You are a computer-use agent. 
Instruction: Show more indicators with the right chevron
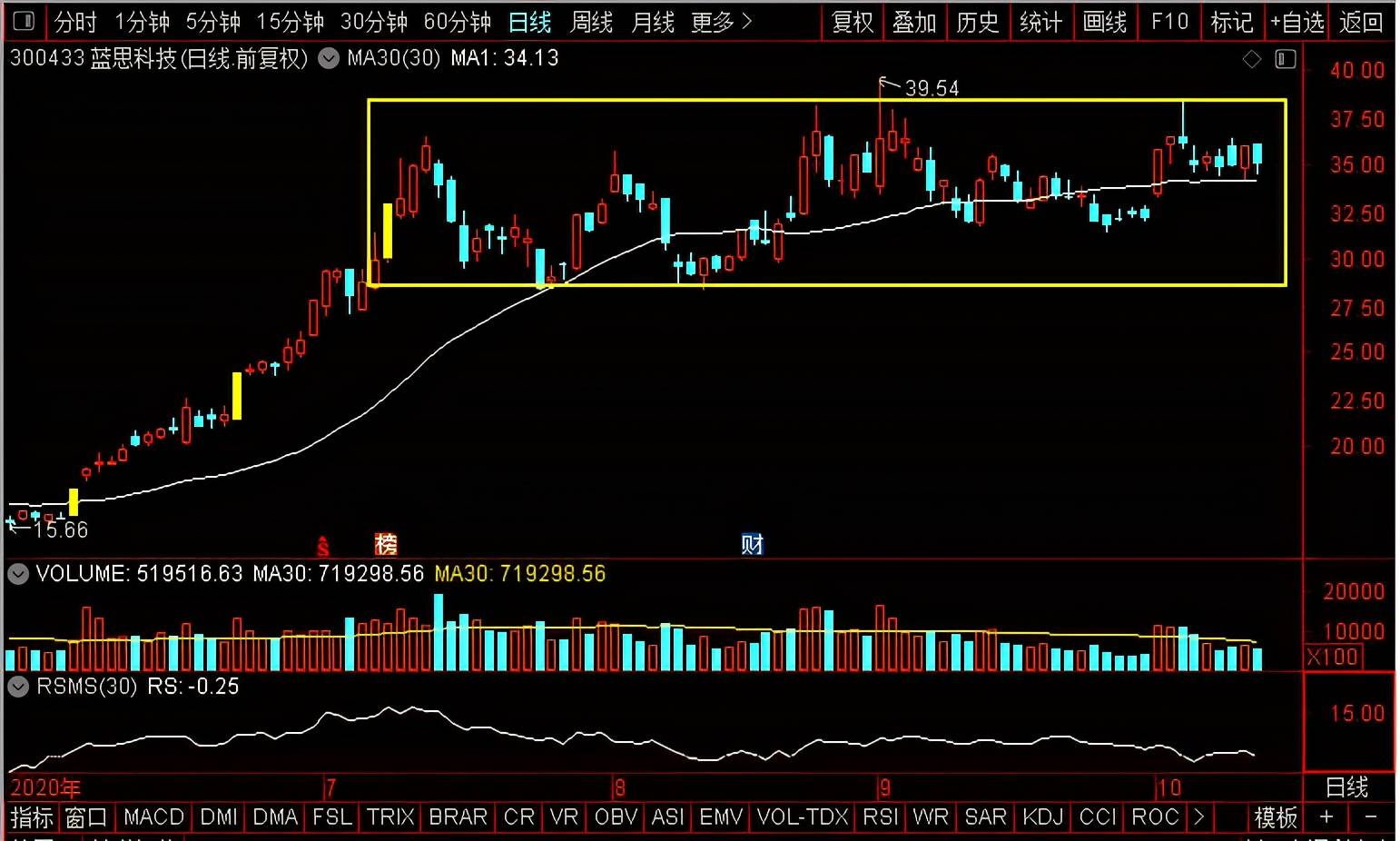[x=1199, y=817]
